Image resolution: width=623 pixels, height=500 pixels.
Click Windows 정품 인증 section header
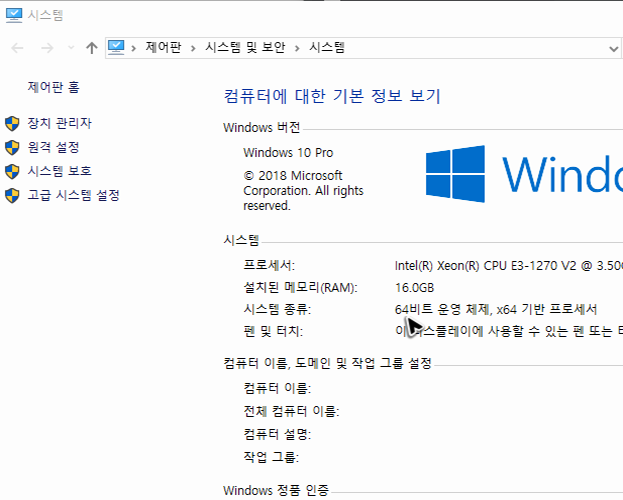pos(276,490)
